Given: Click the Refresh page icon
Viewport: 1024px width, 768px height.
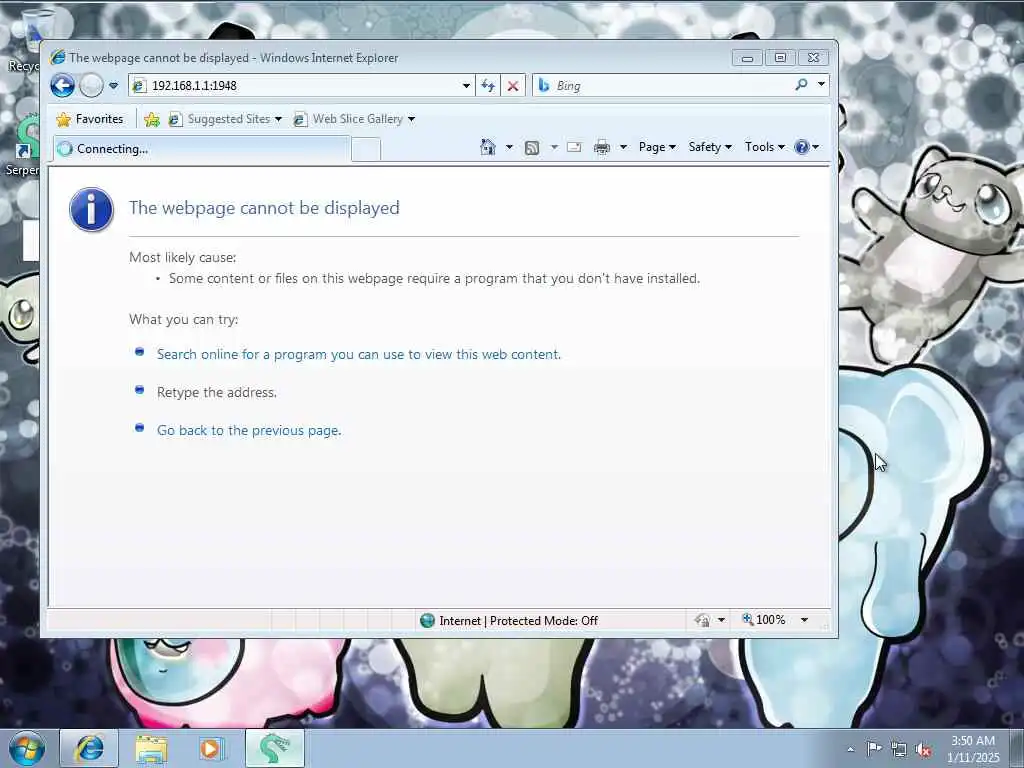Looking at the screenshot, I should pyautogui.click(x=488, y=86).
